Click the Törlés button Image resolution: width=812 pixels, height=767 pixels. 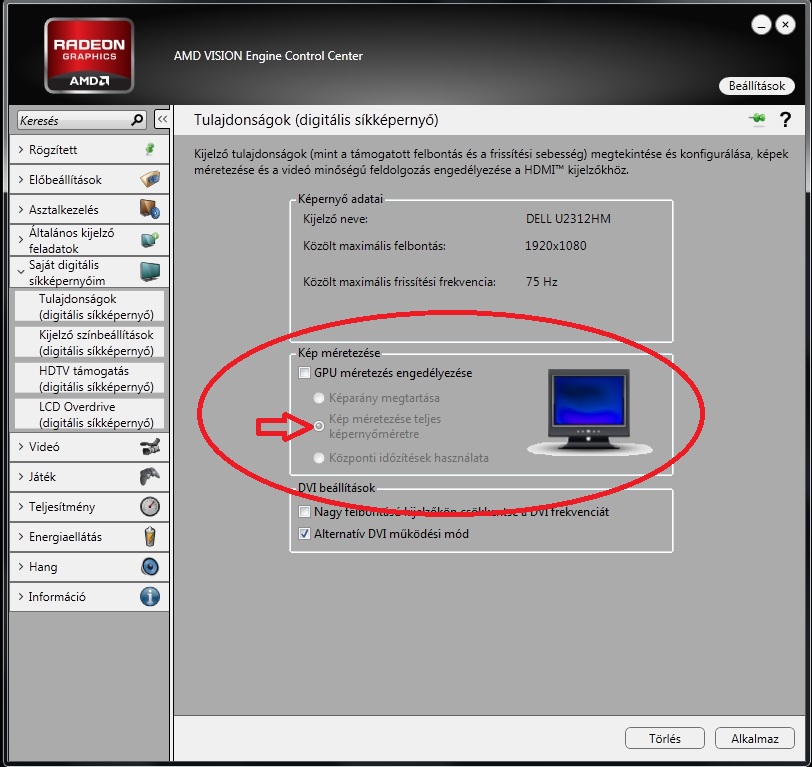pyautogui.click(x=665, y=738)
